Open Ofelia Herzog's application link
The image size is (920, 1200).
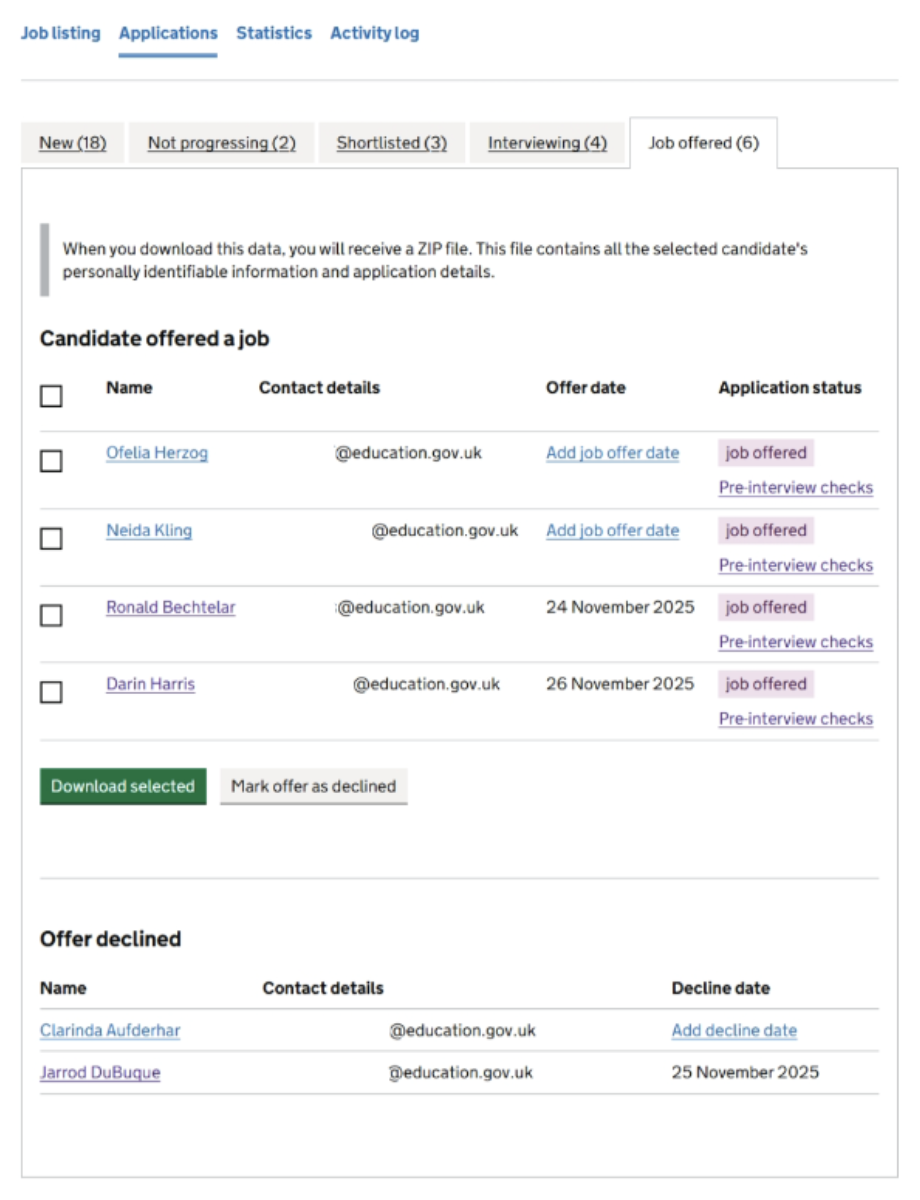pyautogui.click(x=157, y=453)
